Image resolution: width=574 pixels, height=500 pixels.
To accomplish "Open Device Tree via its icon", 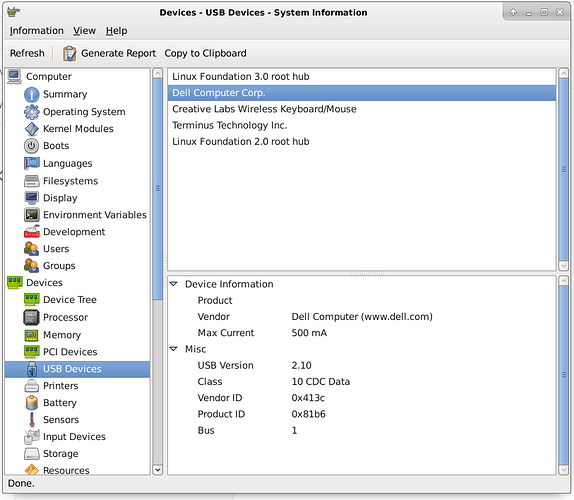I will click(x=31, y=299).
